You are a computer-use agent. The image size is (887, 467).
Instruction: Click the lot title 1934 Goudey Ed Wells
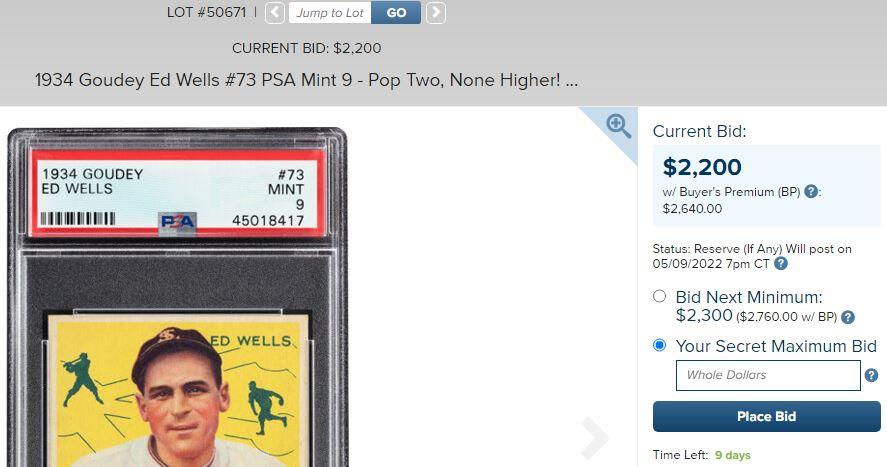[306, 80]
